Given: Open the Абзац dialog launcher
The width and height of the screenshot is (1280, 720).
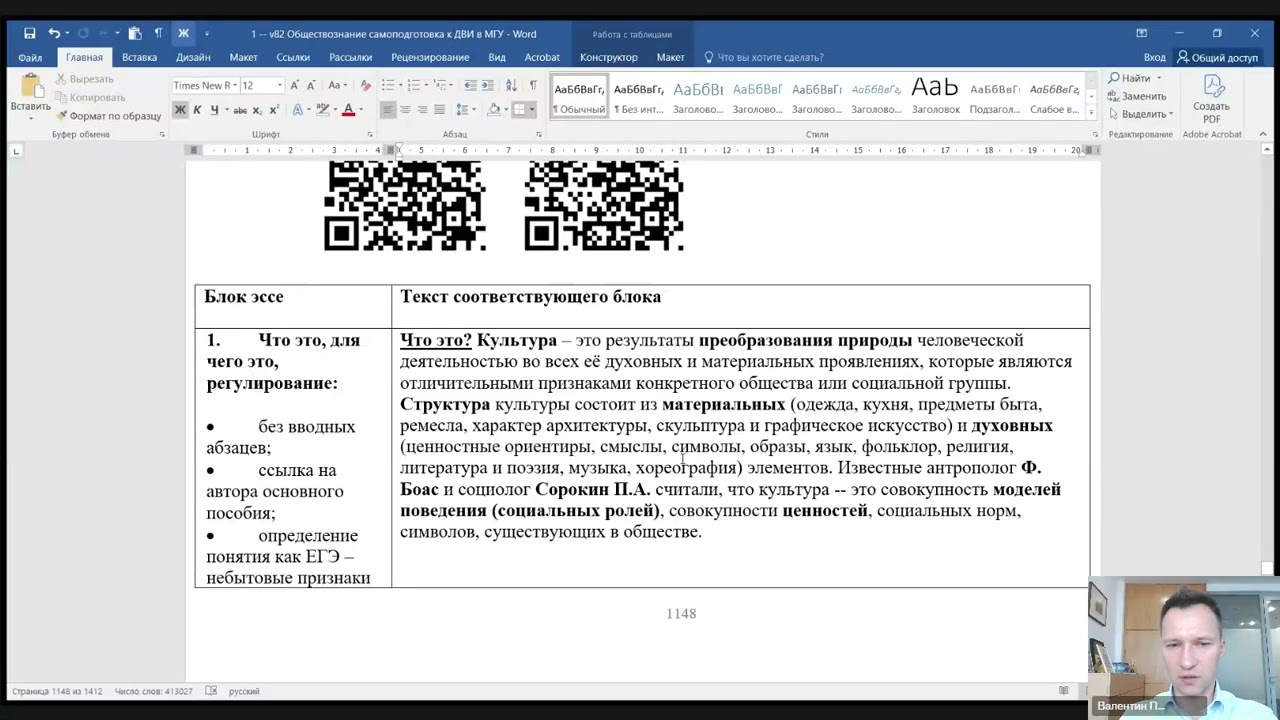Looking at the screenshot, I should pyautogui.click(x=539, y=134).
